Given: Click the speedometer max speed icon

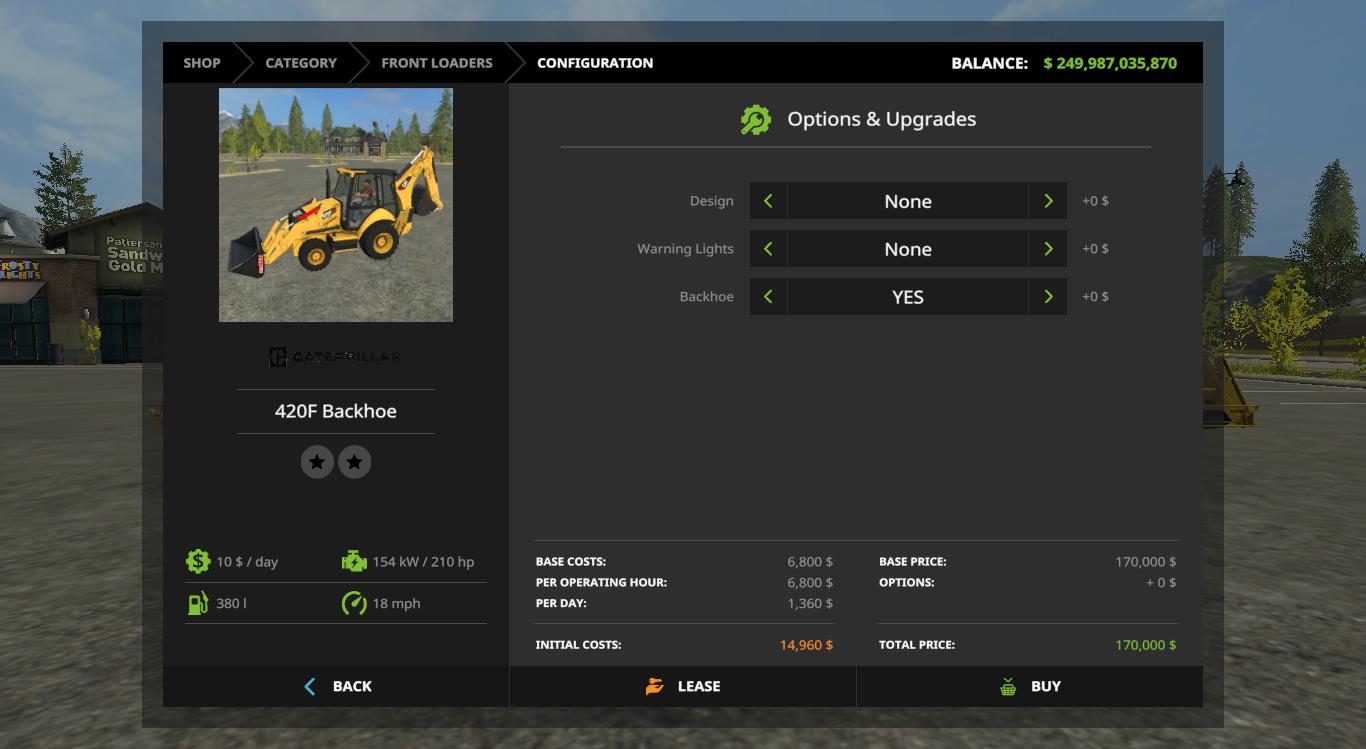Looking at the screenshot, I should coord(354,603).
